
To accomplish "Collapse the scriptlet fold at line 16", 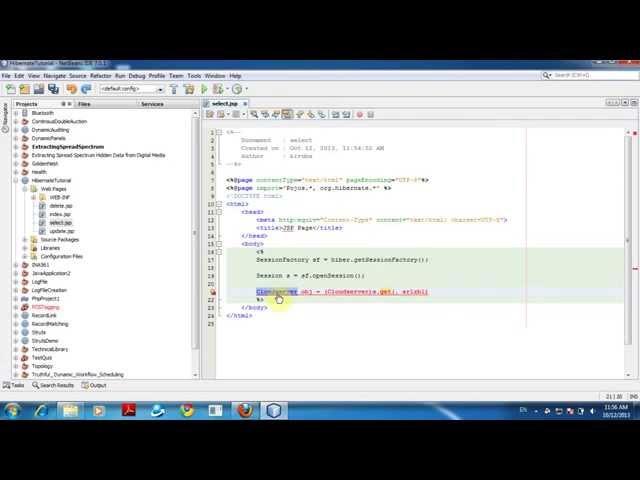I will (219, 252).
